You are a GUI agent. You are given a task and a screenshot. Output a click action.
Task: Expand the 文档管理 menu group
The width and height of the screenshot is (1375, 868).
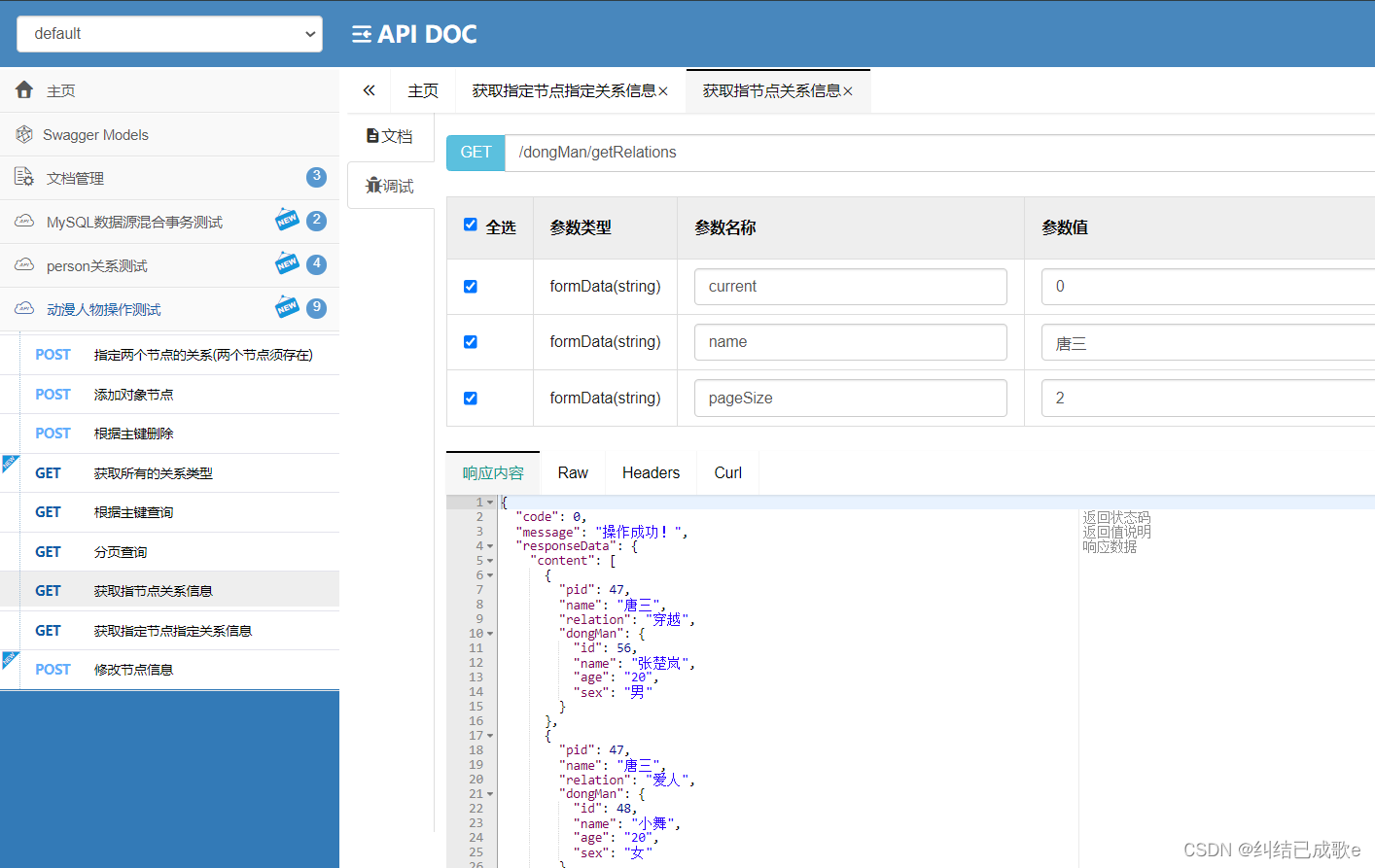click(169, 178)
